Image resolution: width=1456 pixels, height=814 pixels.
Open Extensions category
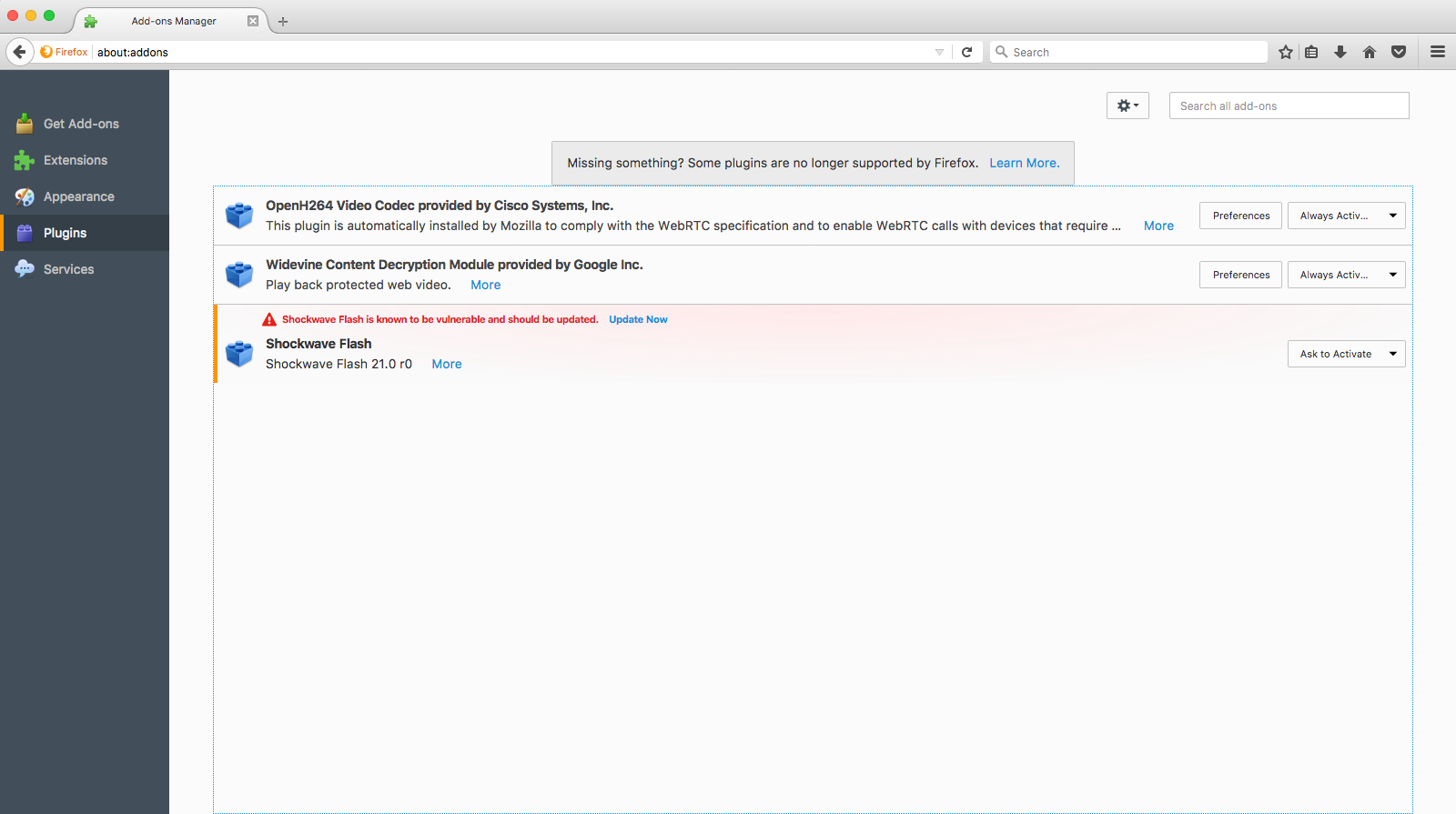click(85, 160)
